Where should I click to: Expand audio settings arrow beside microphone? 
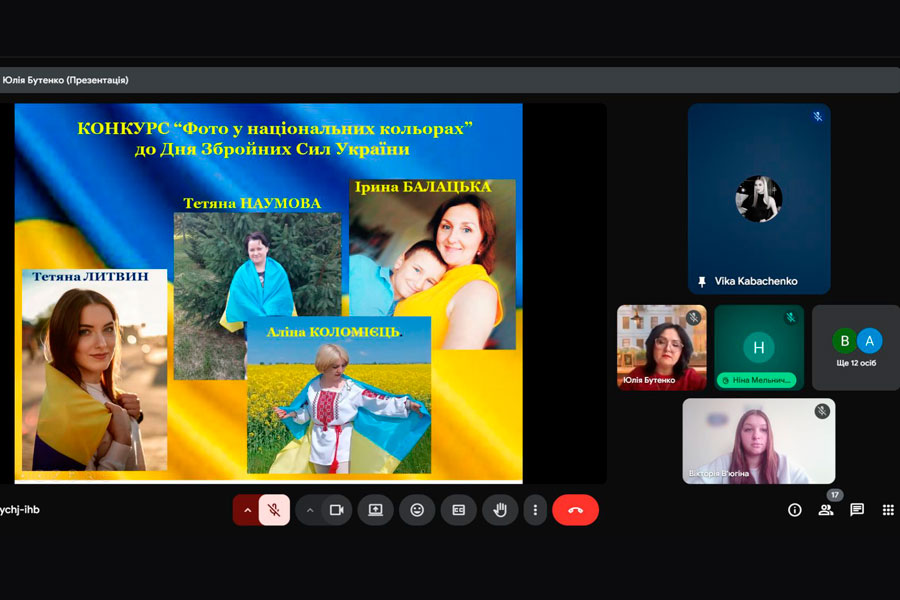(248, 510)
